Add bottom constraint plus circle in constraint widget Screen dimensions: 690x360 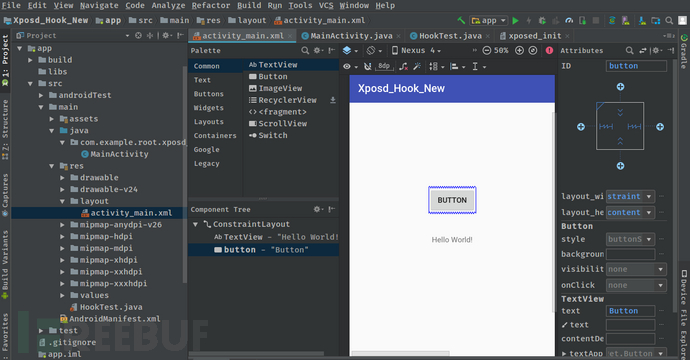[620, 166]
